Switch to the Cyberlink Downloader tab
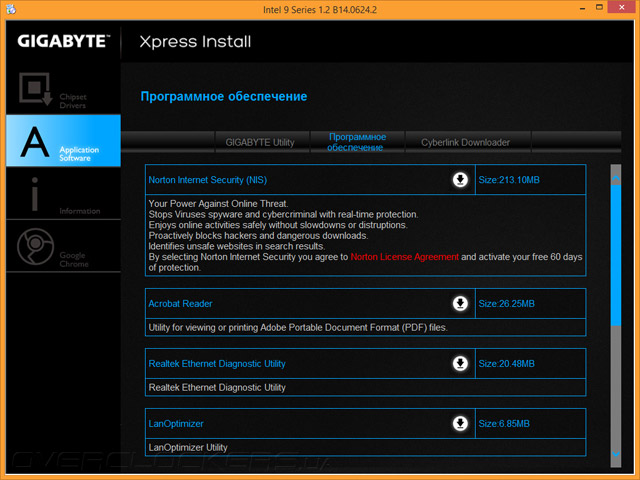640x480 pixels. coord(468,142)
